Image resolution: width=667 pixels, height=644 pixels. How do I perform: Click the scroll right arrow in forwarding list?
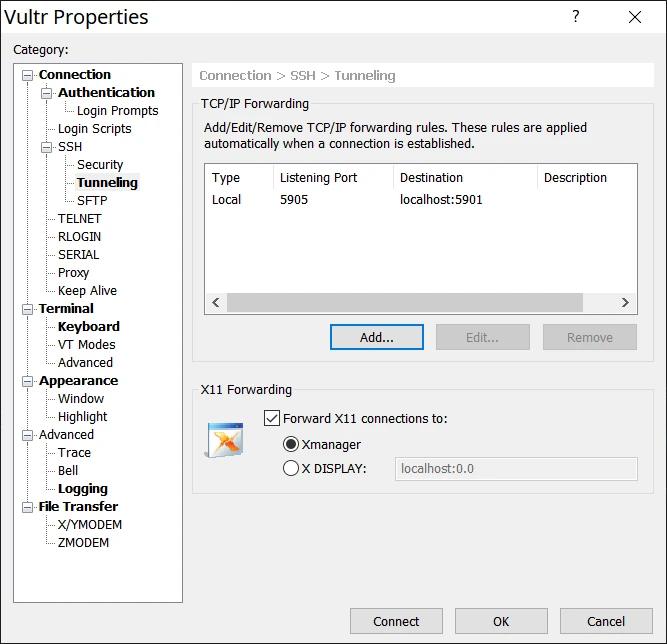[x=625, y=302]
